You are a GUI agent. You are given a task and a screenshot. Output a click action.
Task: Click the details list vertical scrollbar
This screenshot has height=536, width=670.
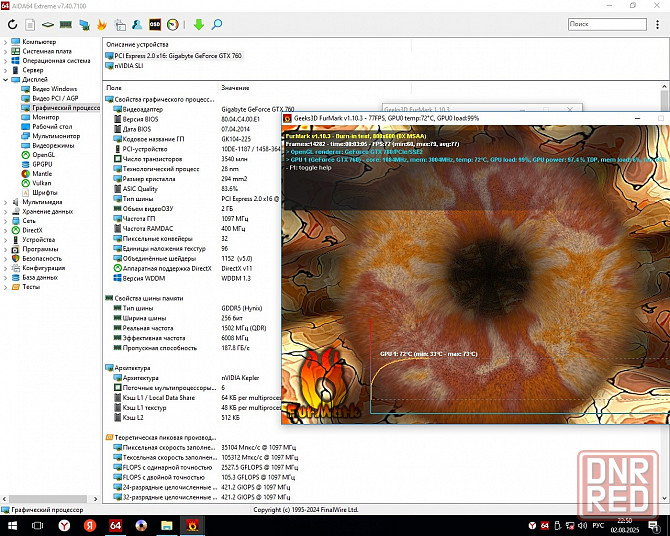(x=664, y=293)
